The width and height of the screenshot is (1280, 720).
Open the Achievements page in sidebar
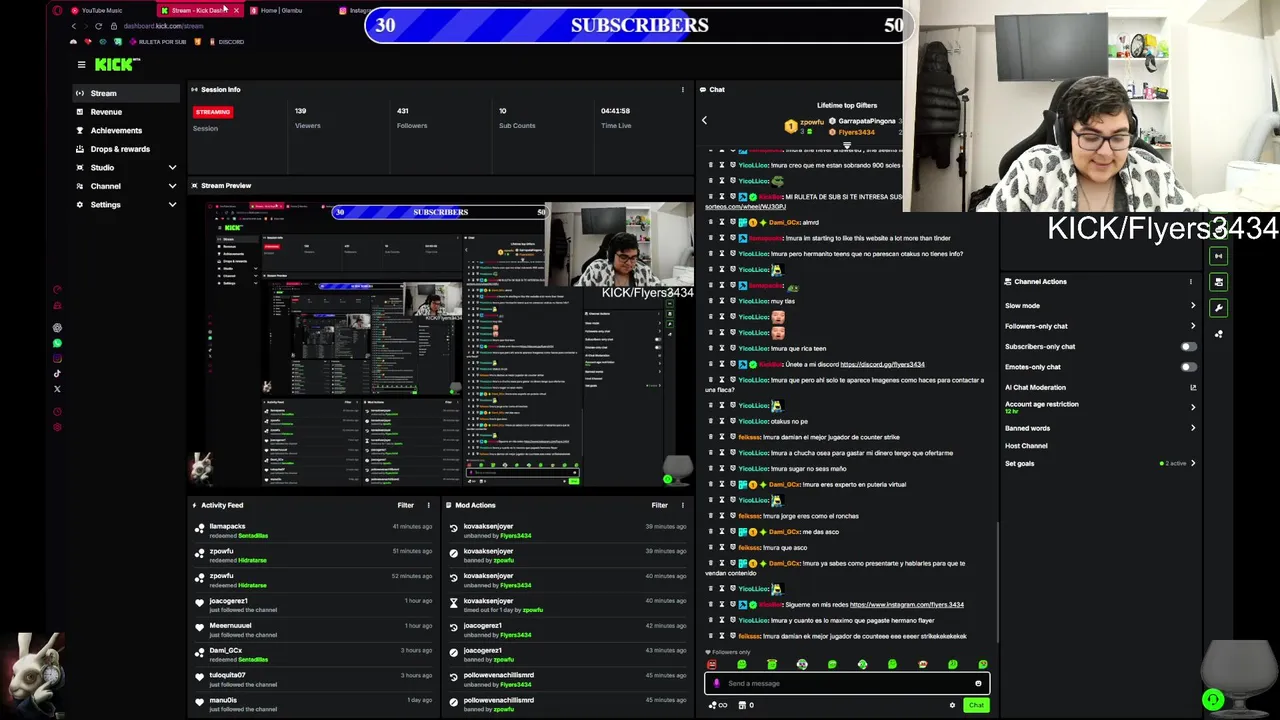tap(125, 130)
